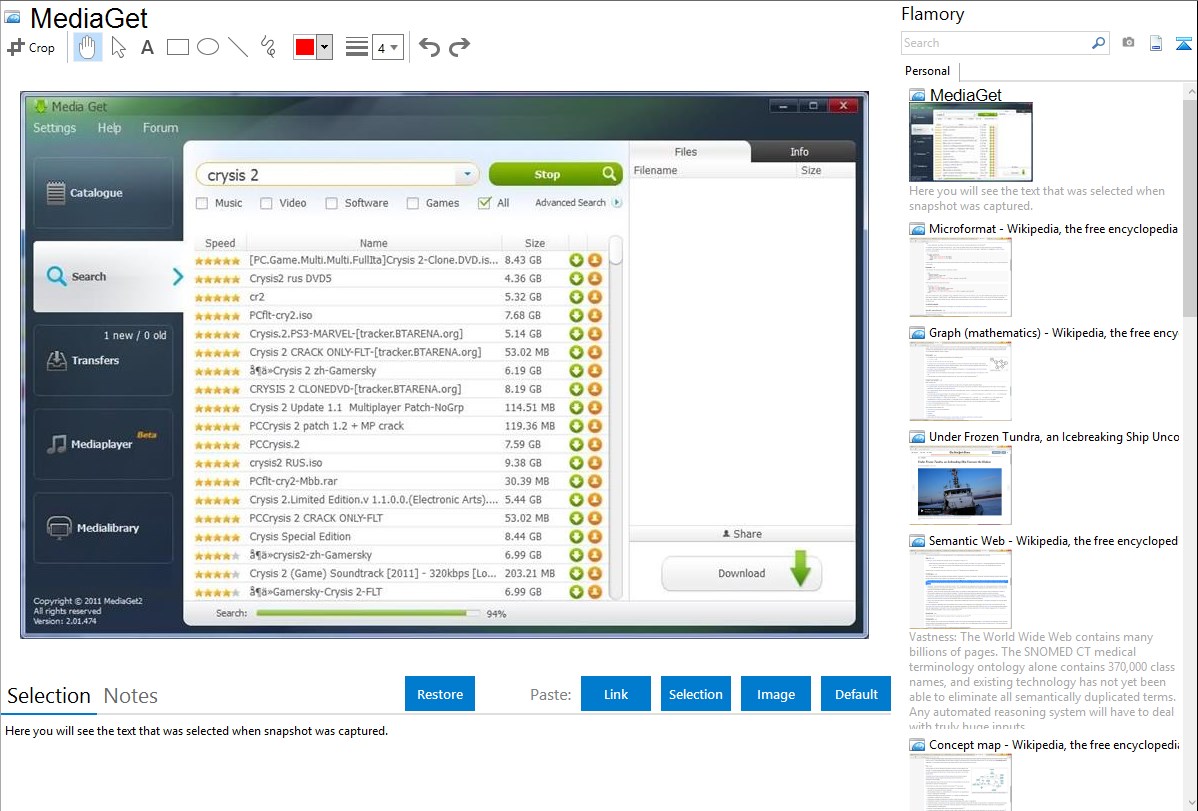
Task: Enable the Software filter checkbox
Action: (331, 203)
